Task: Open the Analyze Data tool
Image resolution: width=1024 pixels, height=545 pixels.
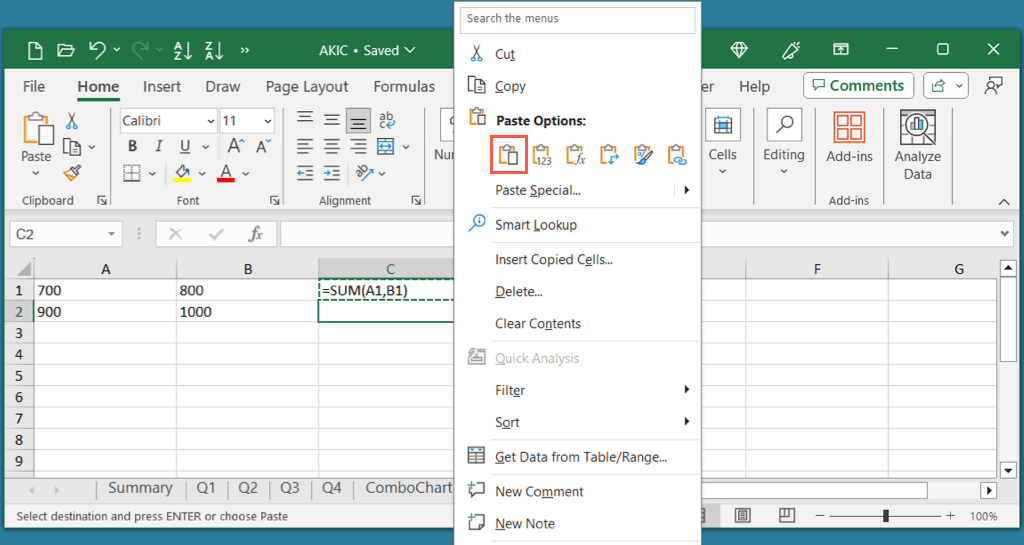Action: click(917, 143)
